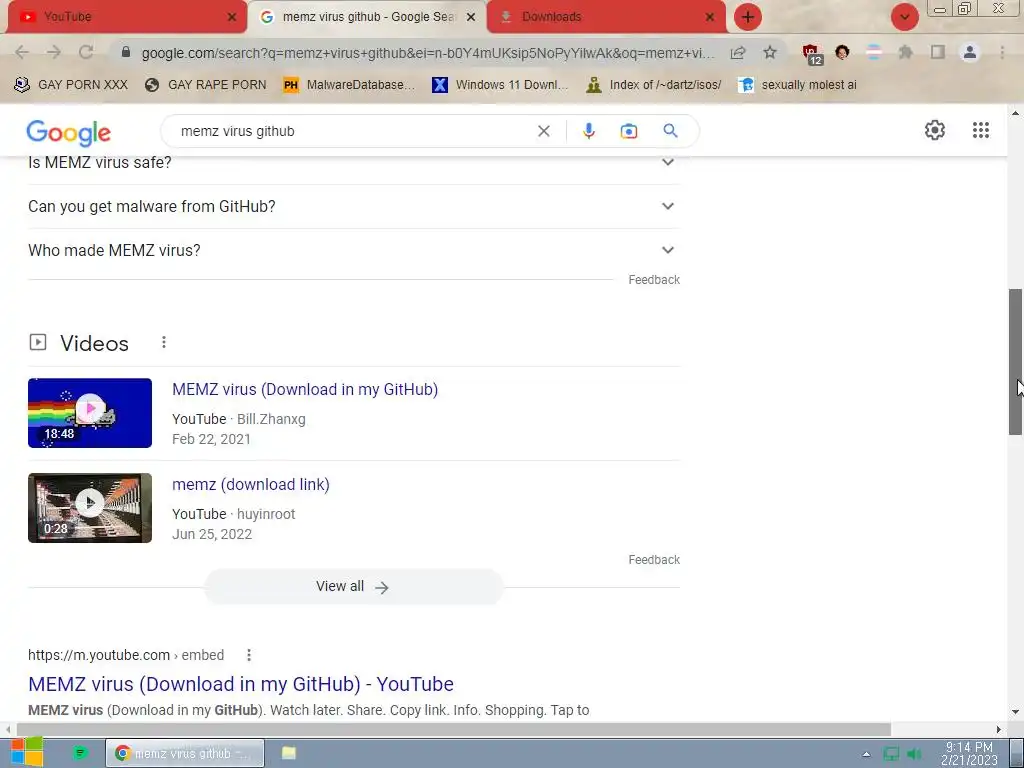The width and height of the screenshot is (1024, 768).
Task: Click the "https://m.youtube.com › embed" result URL
Action: pyautogui.click(x=126, y=655)
